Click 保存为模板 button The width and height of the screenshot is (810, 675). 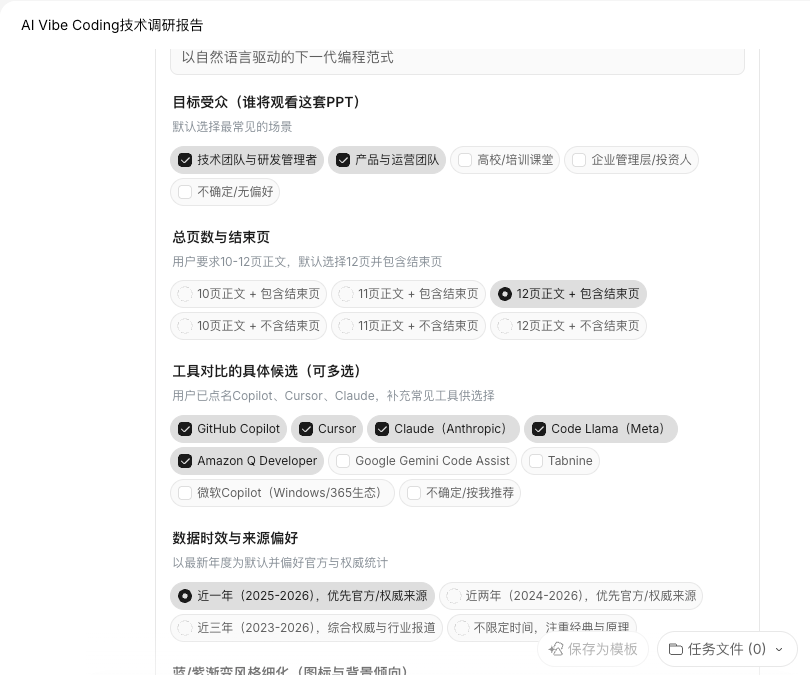coord(593,649)
